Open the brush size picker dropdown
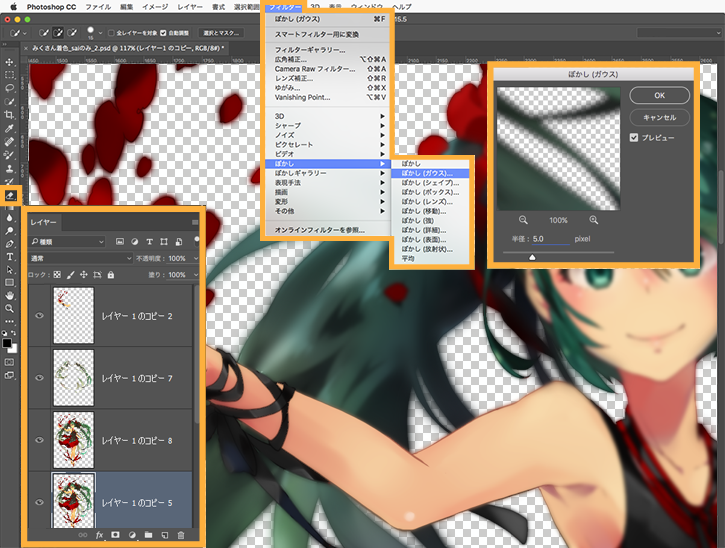Viewport: 725px width, 548px height. (99, 33)
